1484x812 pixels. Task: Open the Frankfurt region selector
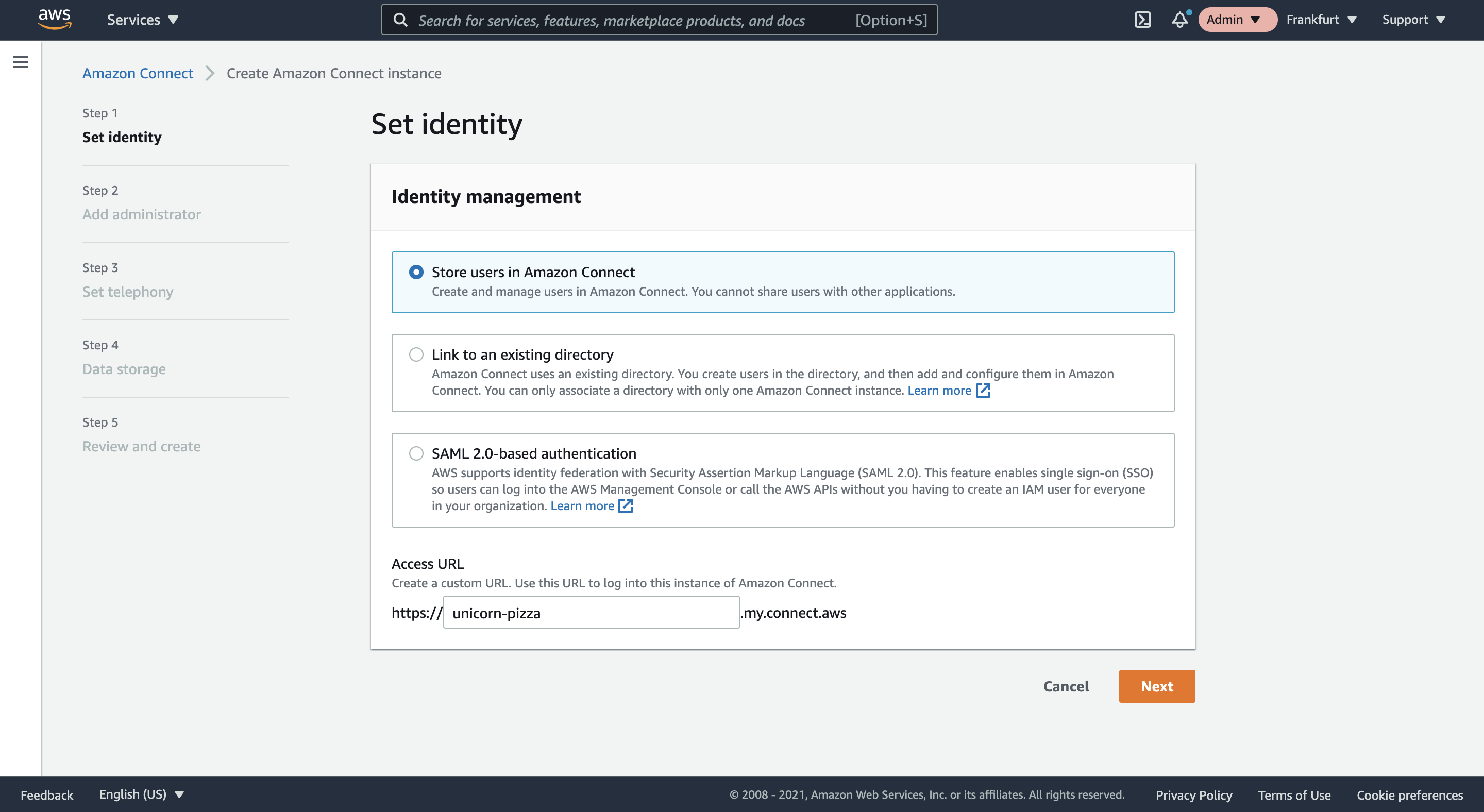pyautogui.click(x=1321, y=20)
